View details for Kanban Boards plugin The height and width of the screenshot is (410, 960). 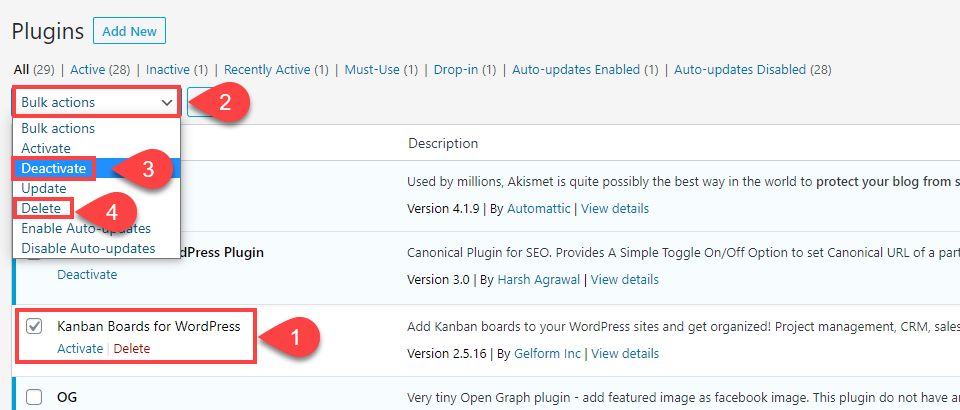pos(625,353)
